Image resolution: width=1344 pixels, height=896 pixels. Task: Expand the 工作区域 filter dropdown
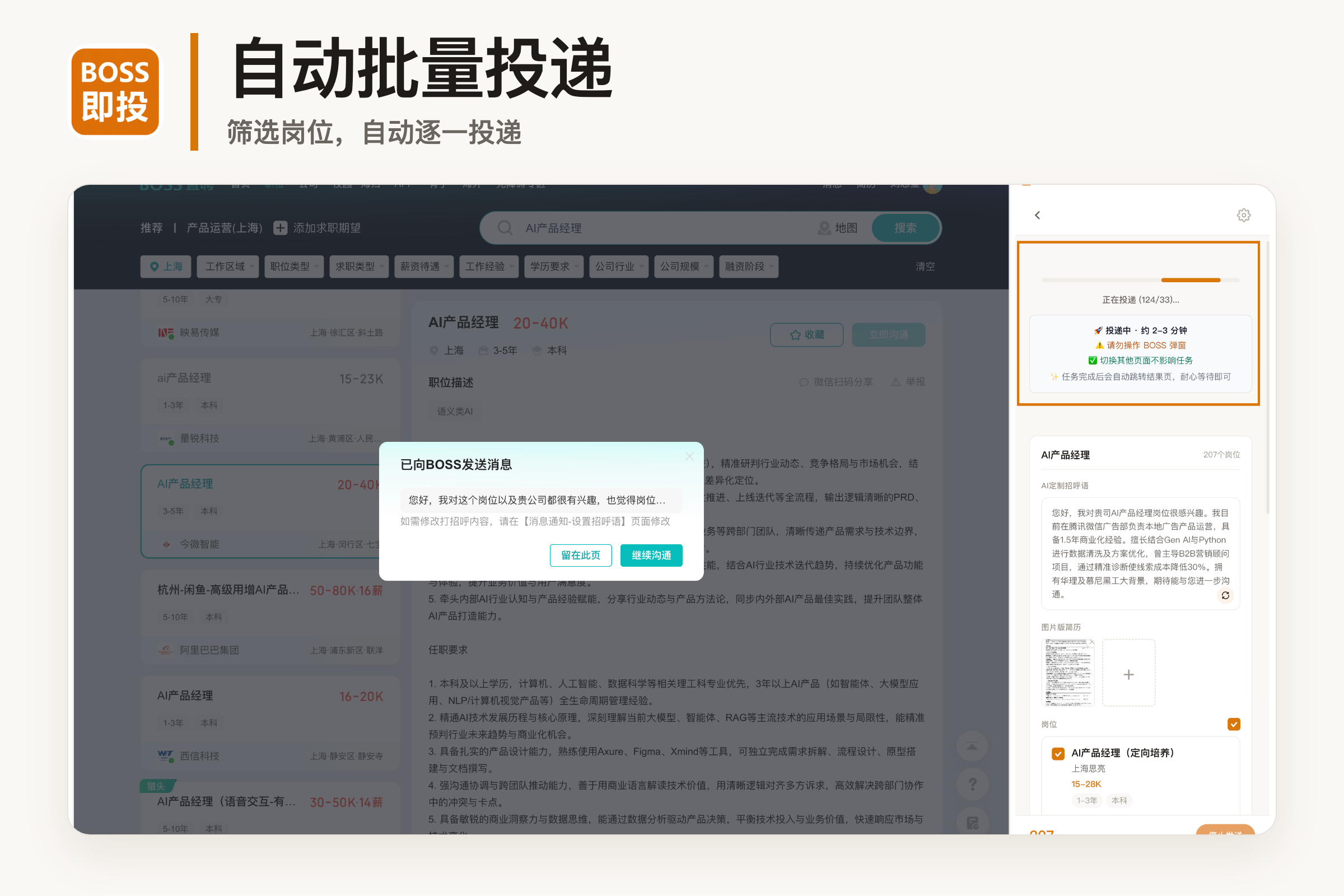pos(227,267)
